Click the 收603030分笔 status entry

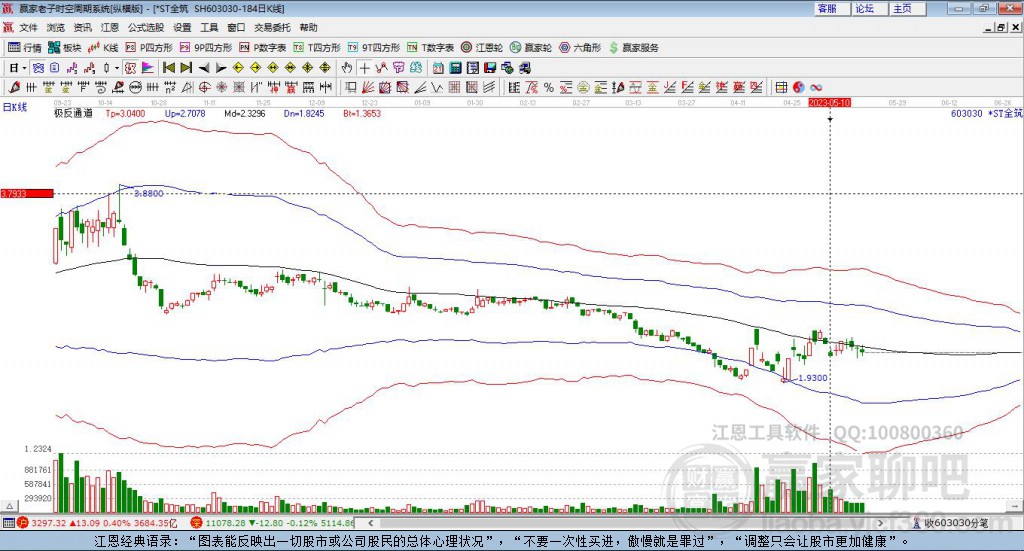point(950,523)
